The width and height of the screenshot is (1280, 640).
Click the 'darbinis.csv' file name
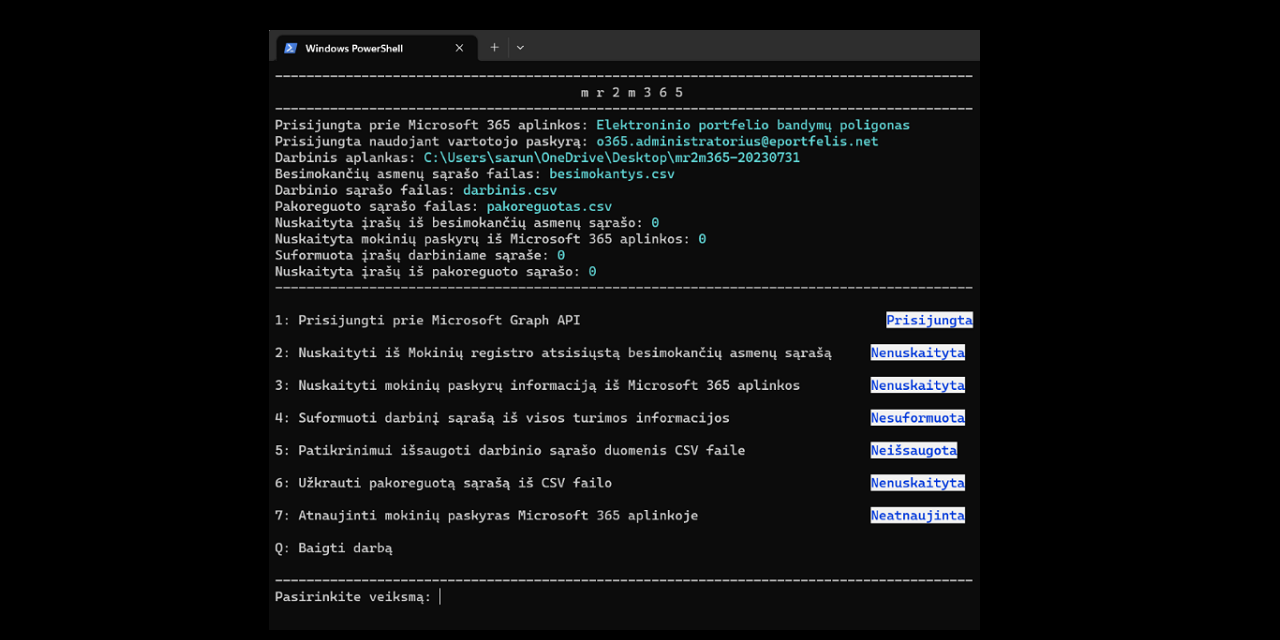coord(510,190)
